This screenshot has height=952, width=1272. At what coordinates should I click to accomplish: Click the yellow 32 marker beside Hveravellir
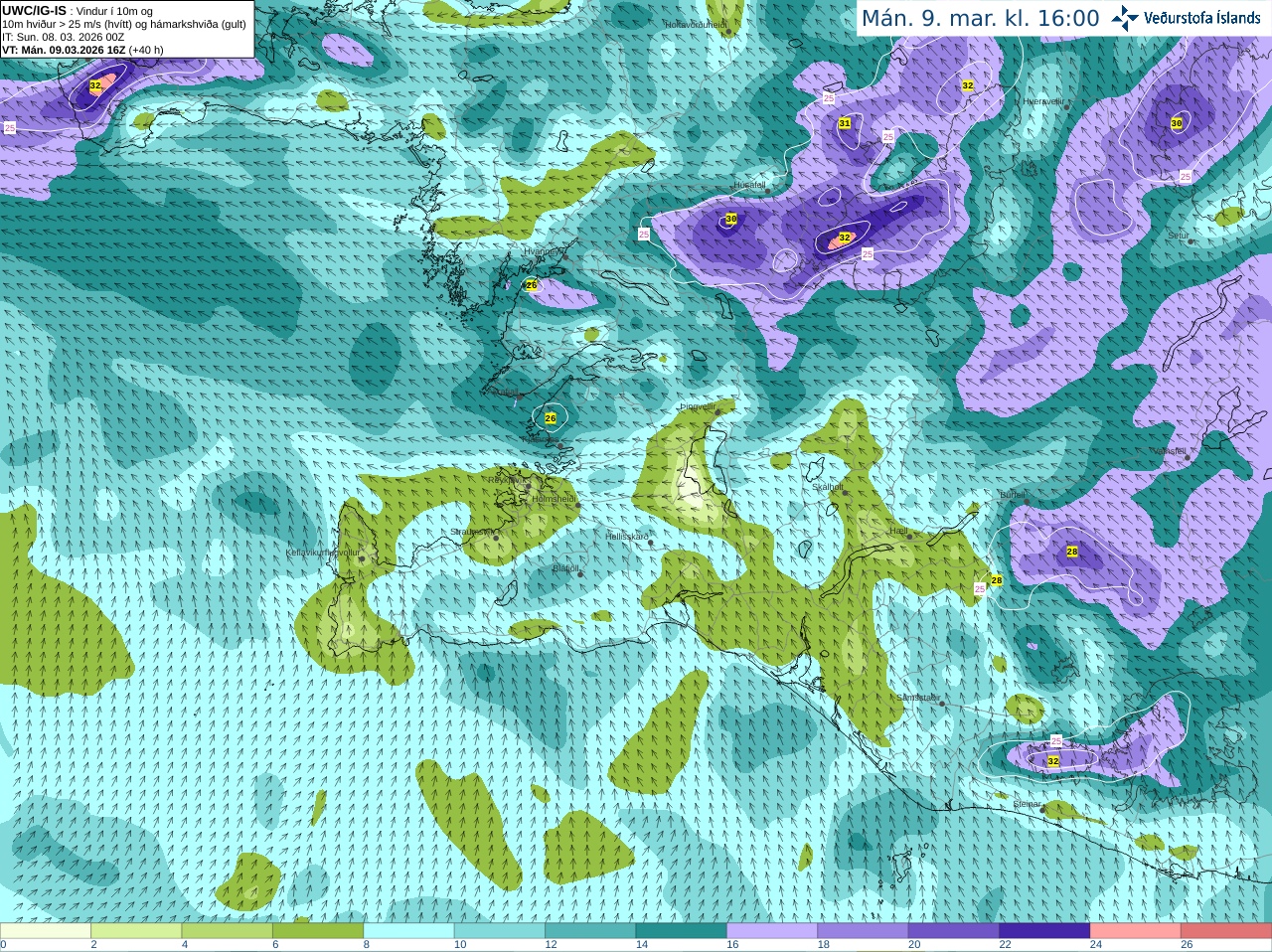pos(968,85)
